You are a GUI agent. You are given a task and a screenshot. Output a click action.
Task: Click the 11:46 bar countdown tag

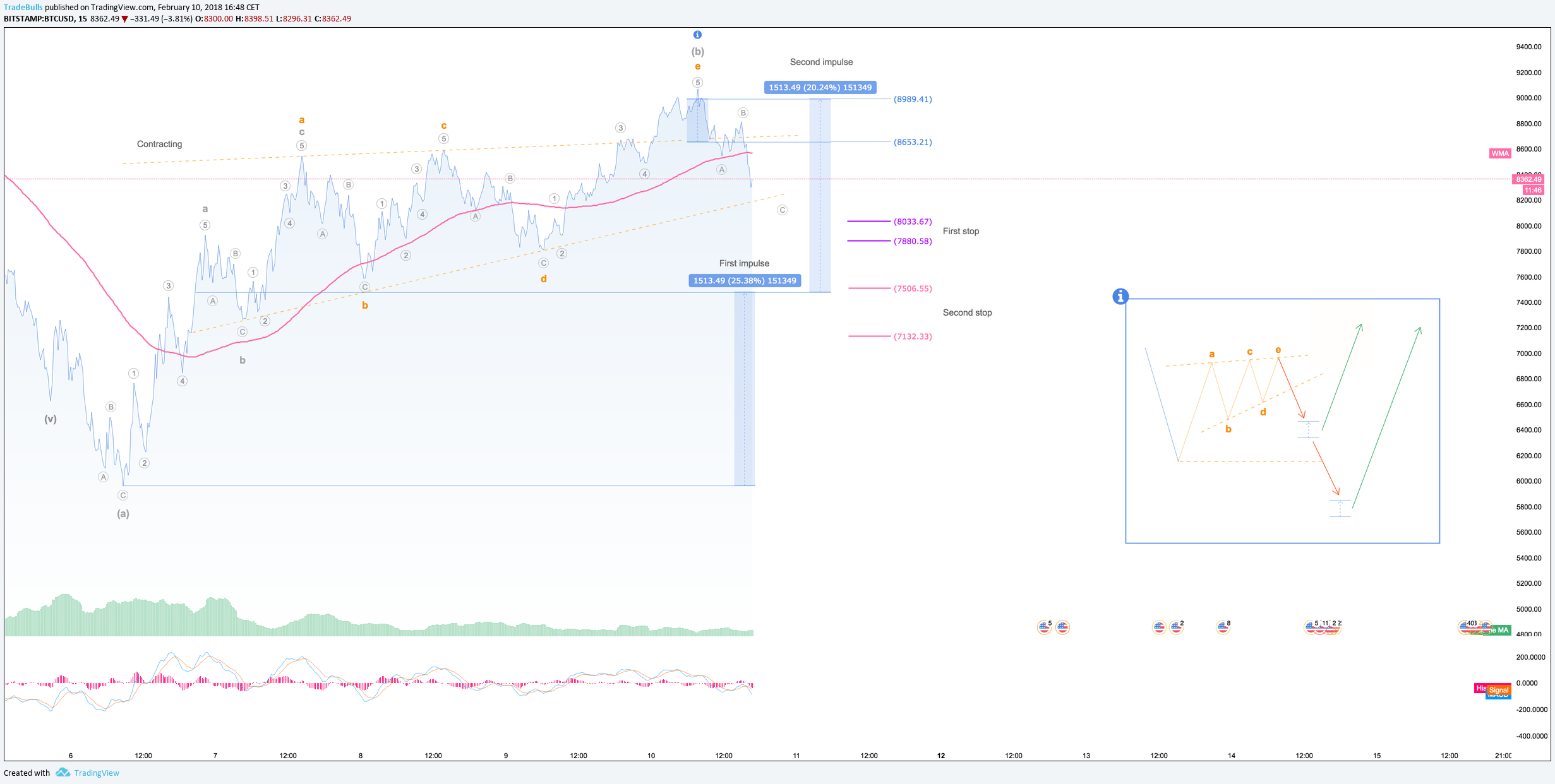1533,190
